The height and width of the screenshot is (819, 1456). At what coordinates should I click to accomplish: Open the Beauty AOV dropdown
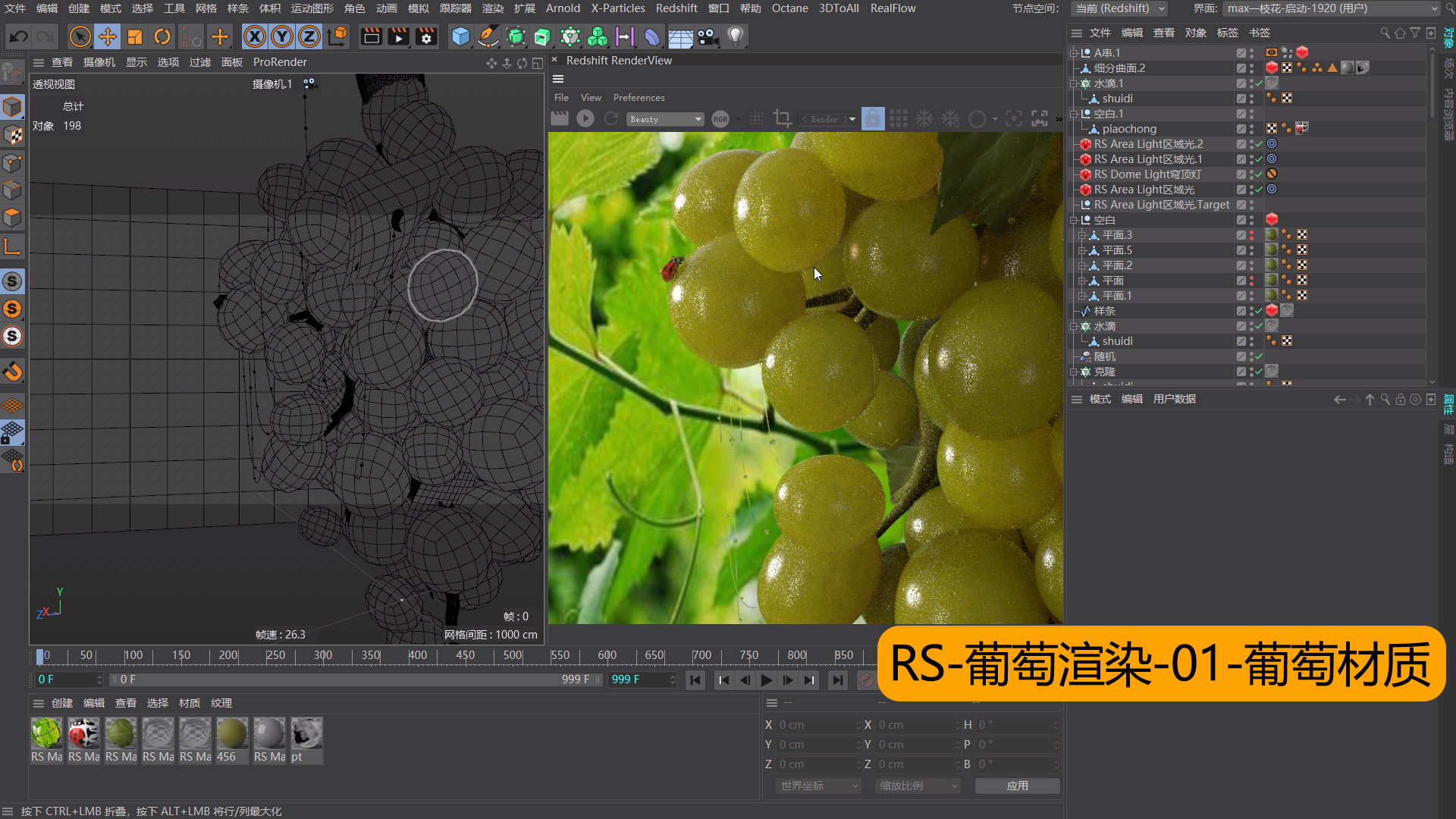[x=665, y=119]
